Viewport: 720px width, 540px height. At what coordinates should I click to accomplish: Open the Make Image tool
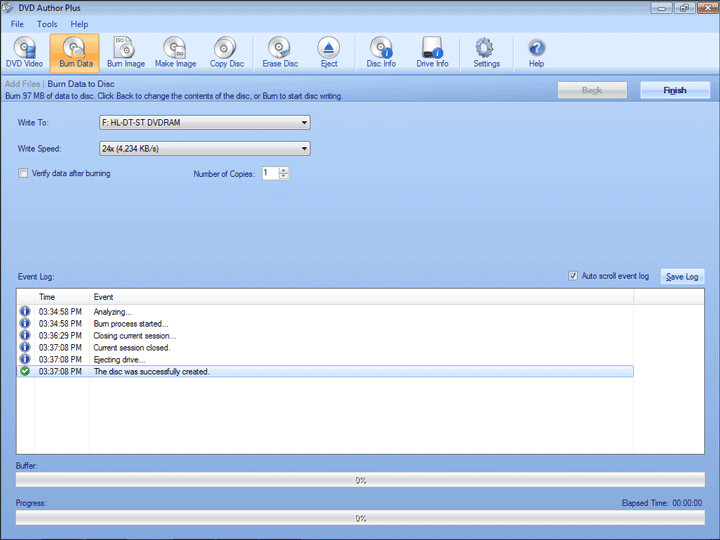coord(175,53)
